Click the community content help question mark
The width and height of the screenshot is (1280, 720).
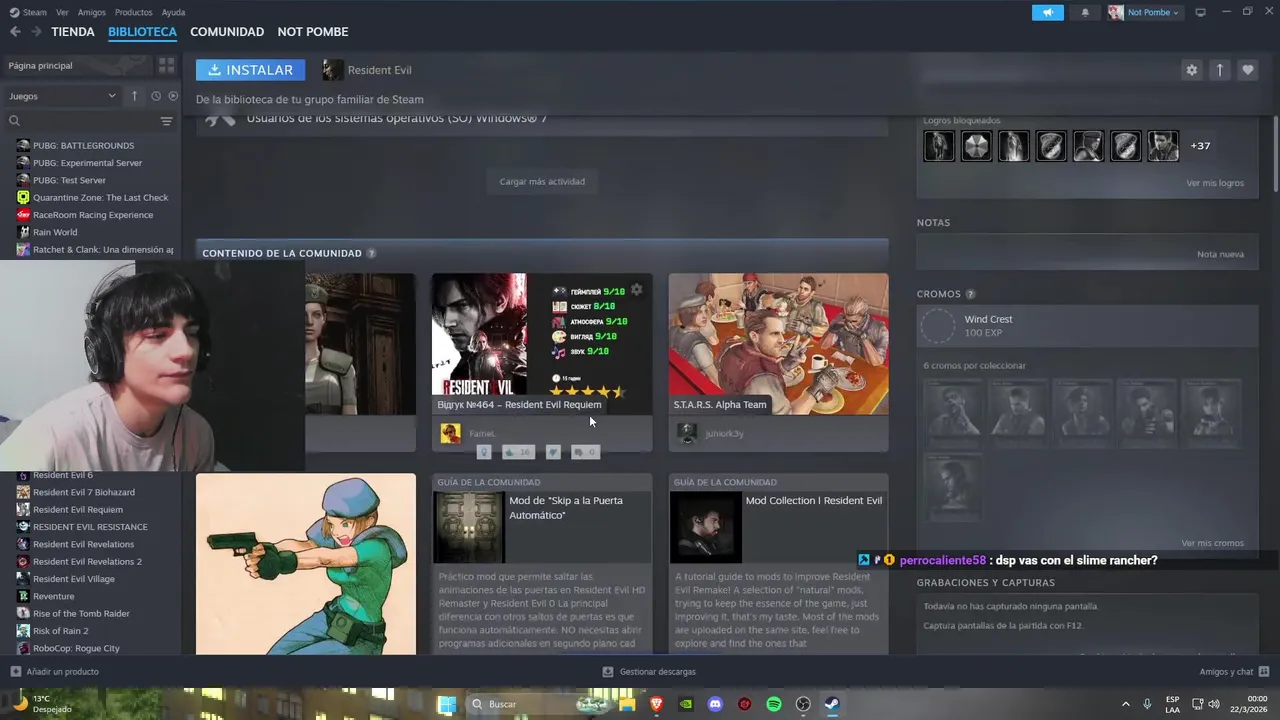pos(371,254)
